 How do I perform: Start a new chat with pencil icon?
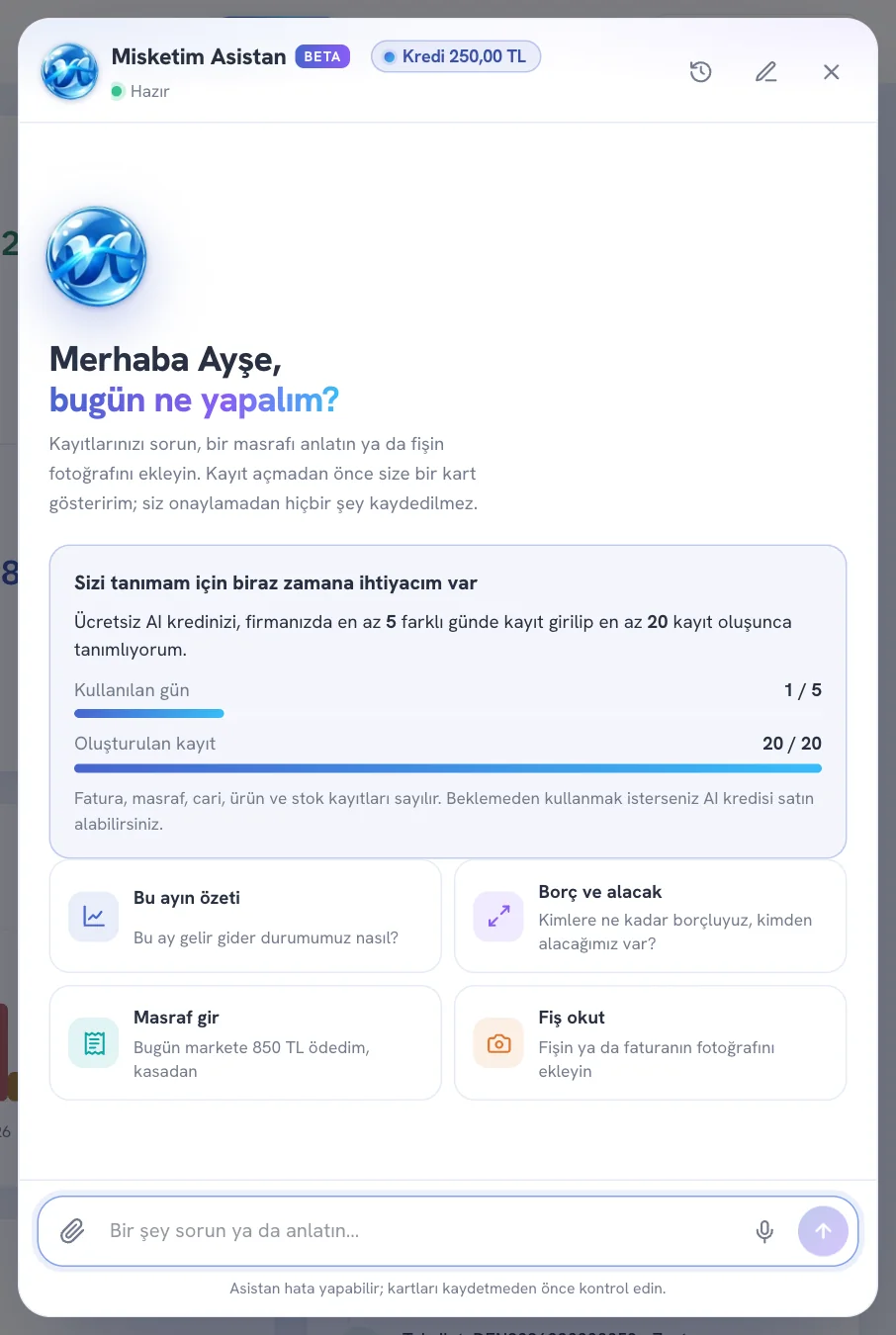766,71
